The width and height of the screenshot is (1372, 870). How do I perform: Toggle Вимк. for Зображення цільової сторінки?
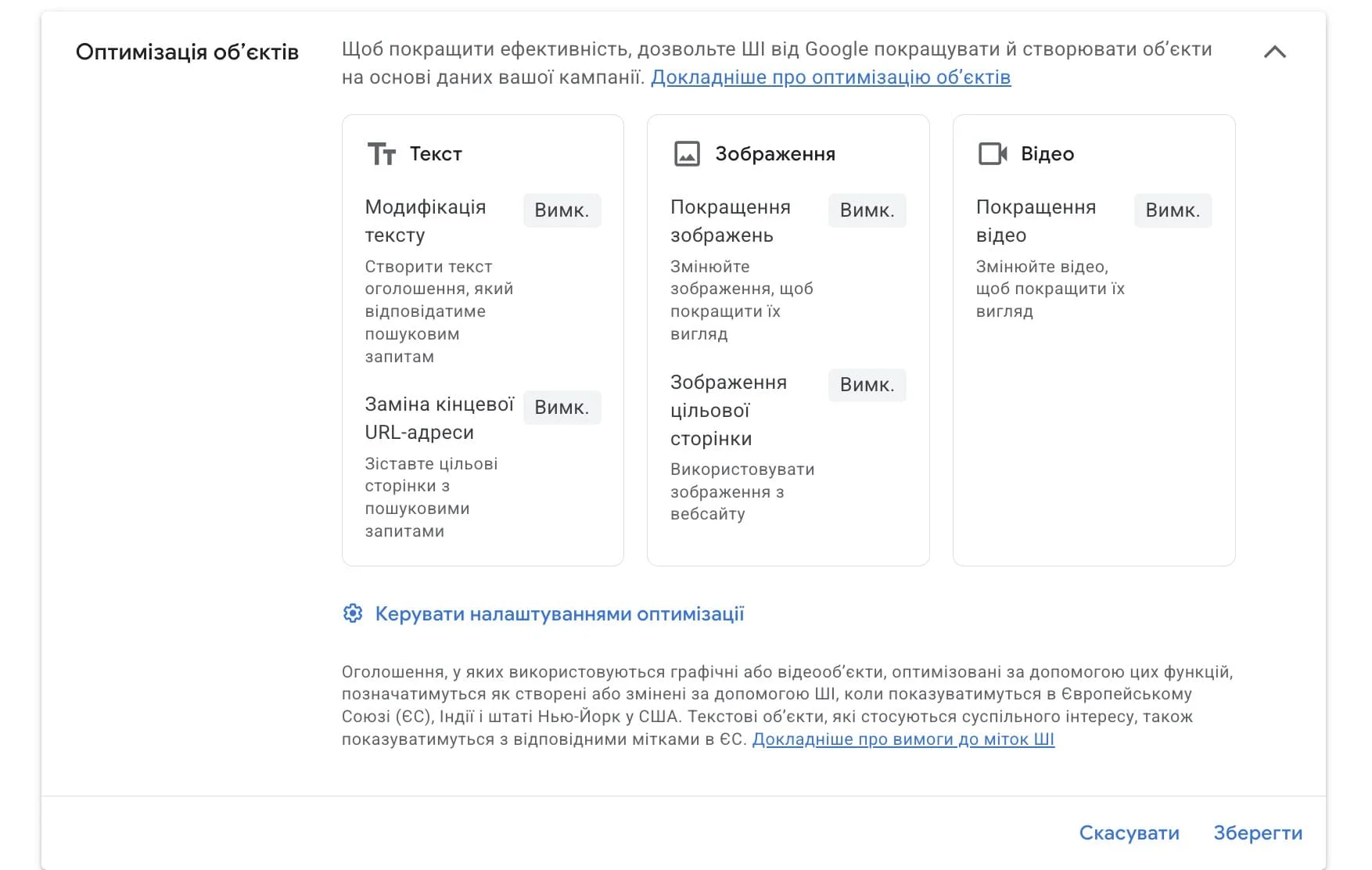click(867, 385)
